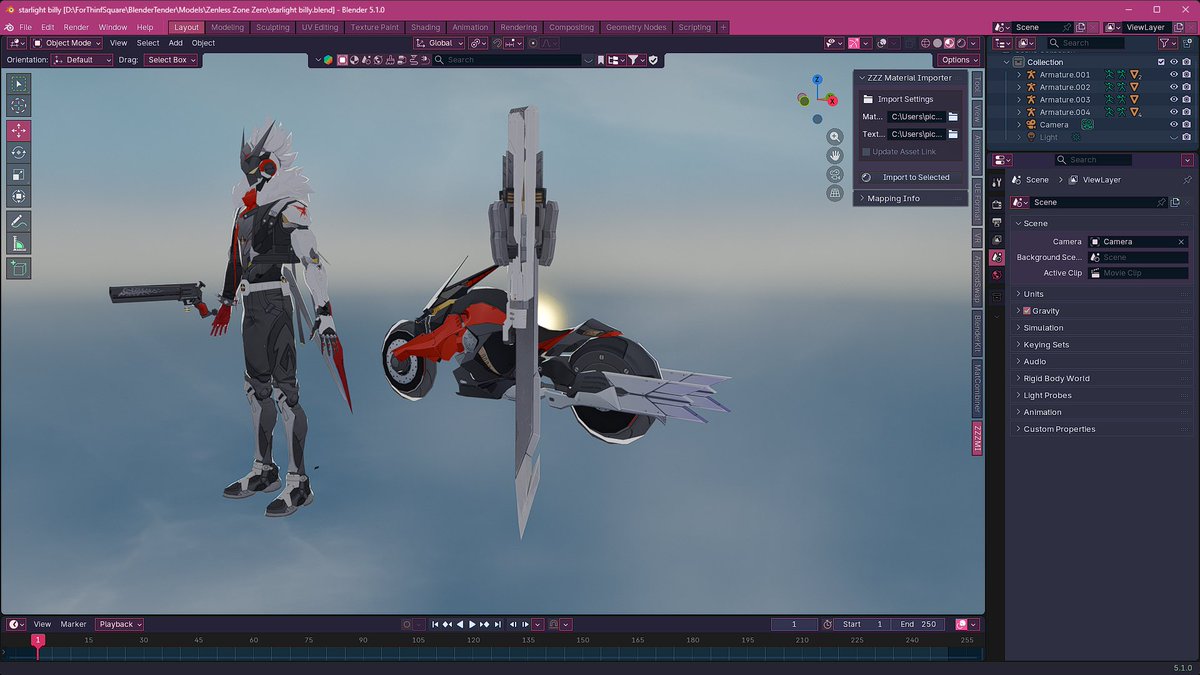The width and height of the screenshot is (1200, 675).
Task: Expand the Keying Sets panel
Action: pyautogui.click(x=1101, y=345)
